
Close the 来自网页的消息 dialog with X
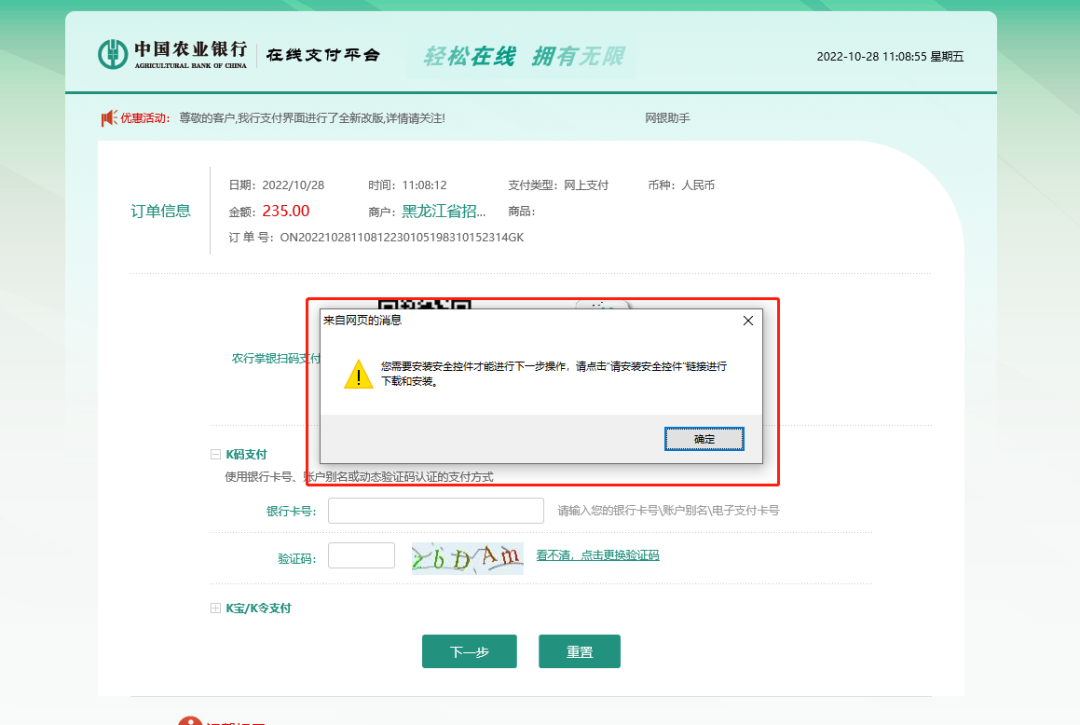point(748,321)
